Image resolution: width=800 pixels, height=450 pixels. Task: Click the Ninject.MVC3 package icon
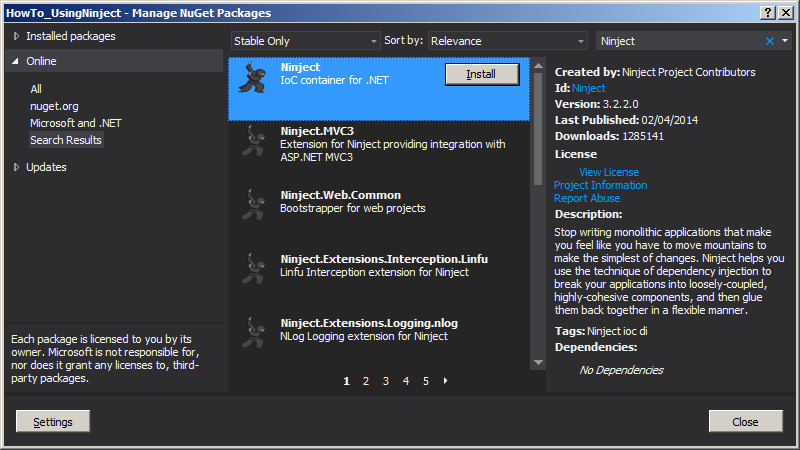pyautogui.click(x=250, y=142)
